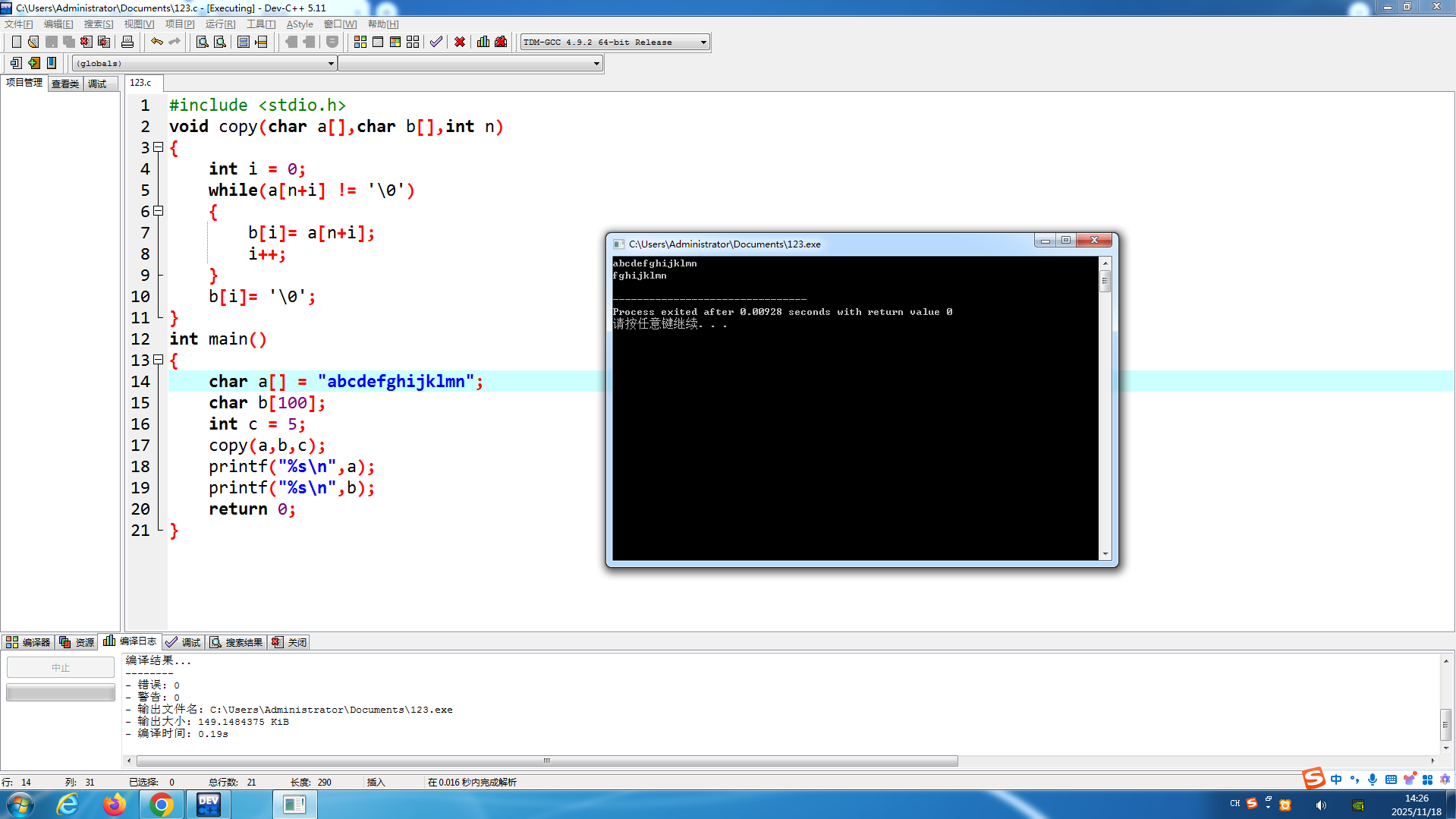Viewport: 1456px width, 819px height.
Task: Open the 工具[T] menu
Action: pos(261,24)
